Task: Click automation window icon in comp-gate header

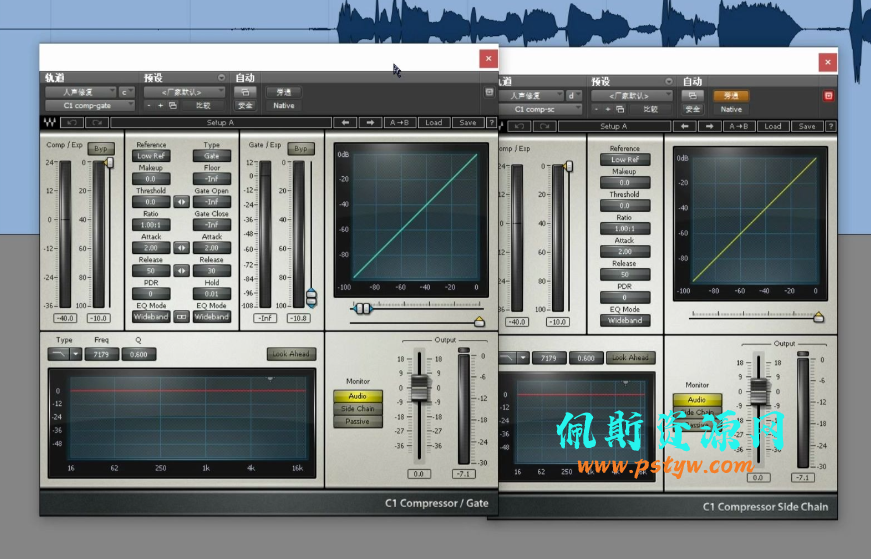Action: click(245, 92)
